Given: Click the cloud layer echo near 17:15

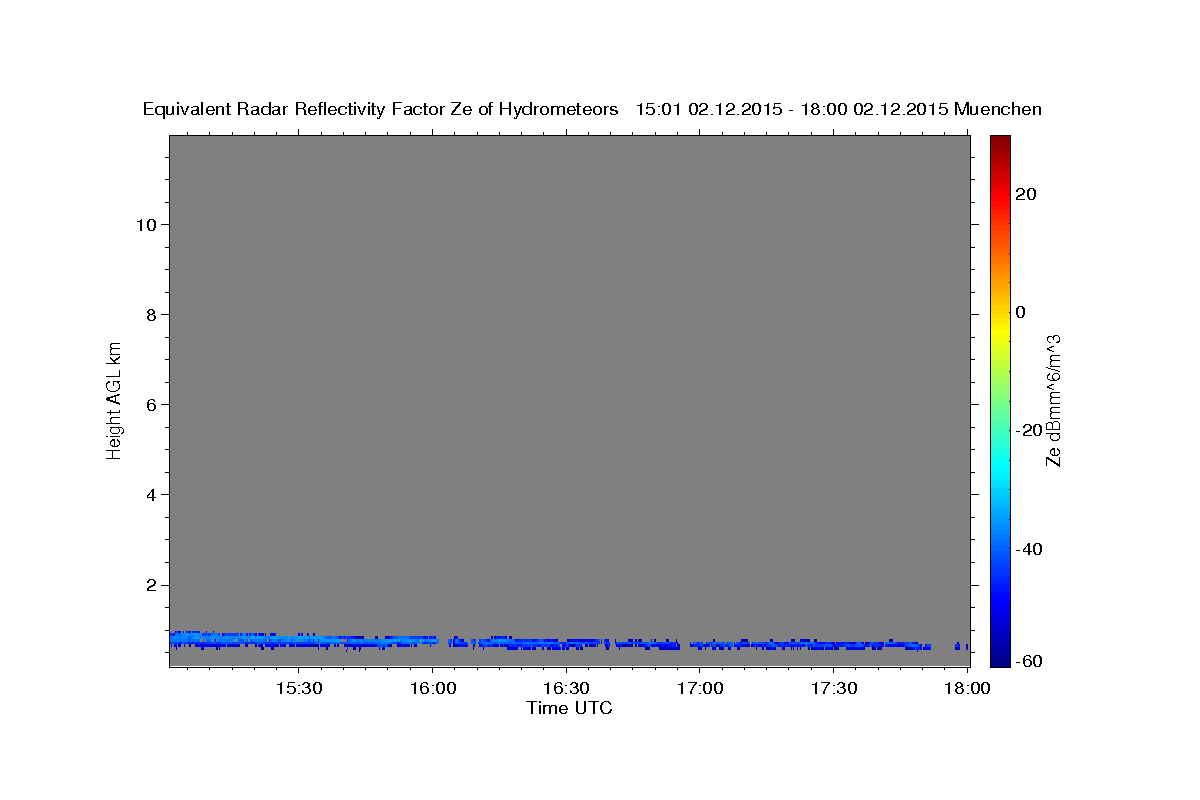Looking at the screenshot, I should click(767, 644).
